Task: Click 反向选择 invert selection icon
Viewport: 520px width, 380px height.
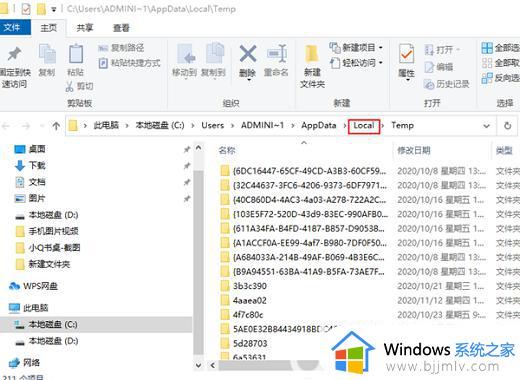Action: [x=487, y=78]
